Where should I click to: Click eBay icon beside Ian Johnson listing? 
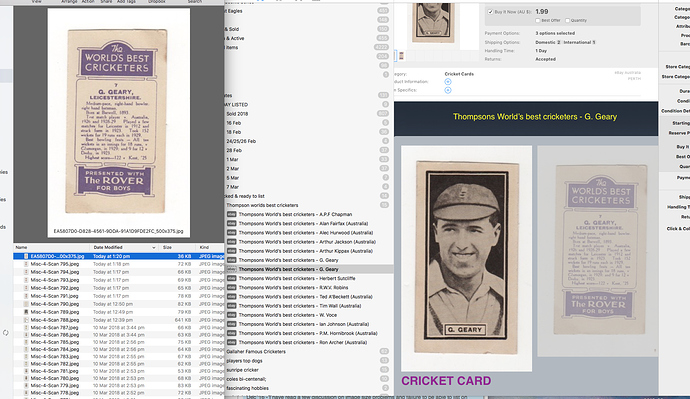[x=231, y=324]
